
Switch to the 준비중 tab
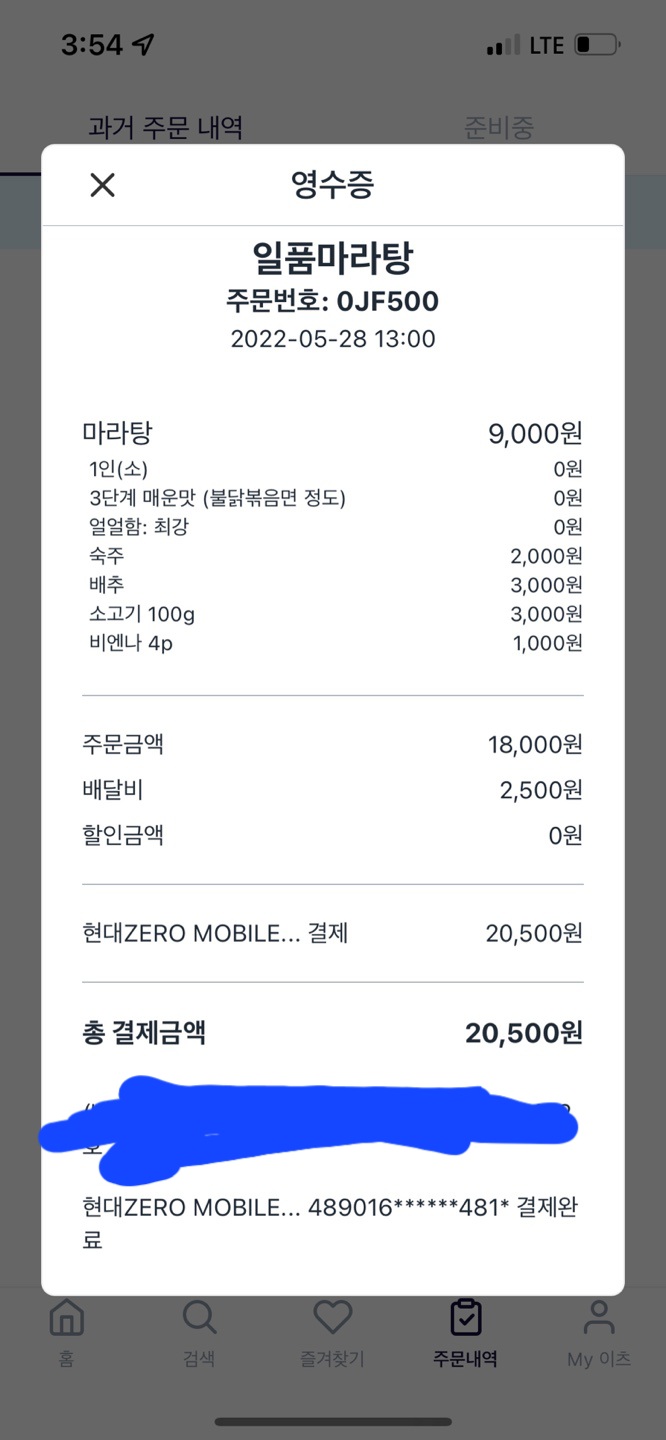pyautogui.click(x=499, y=128)
